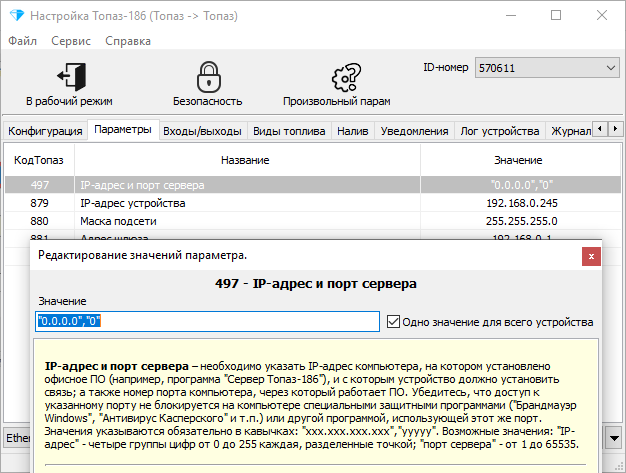
Task: Open the 'Налив' tab
Action: (x=353, y=131)
